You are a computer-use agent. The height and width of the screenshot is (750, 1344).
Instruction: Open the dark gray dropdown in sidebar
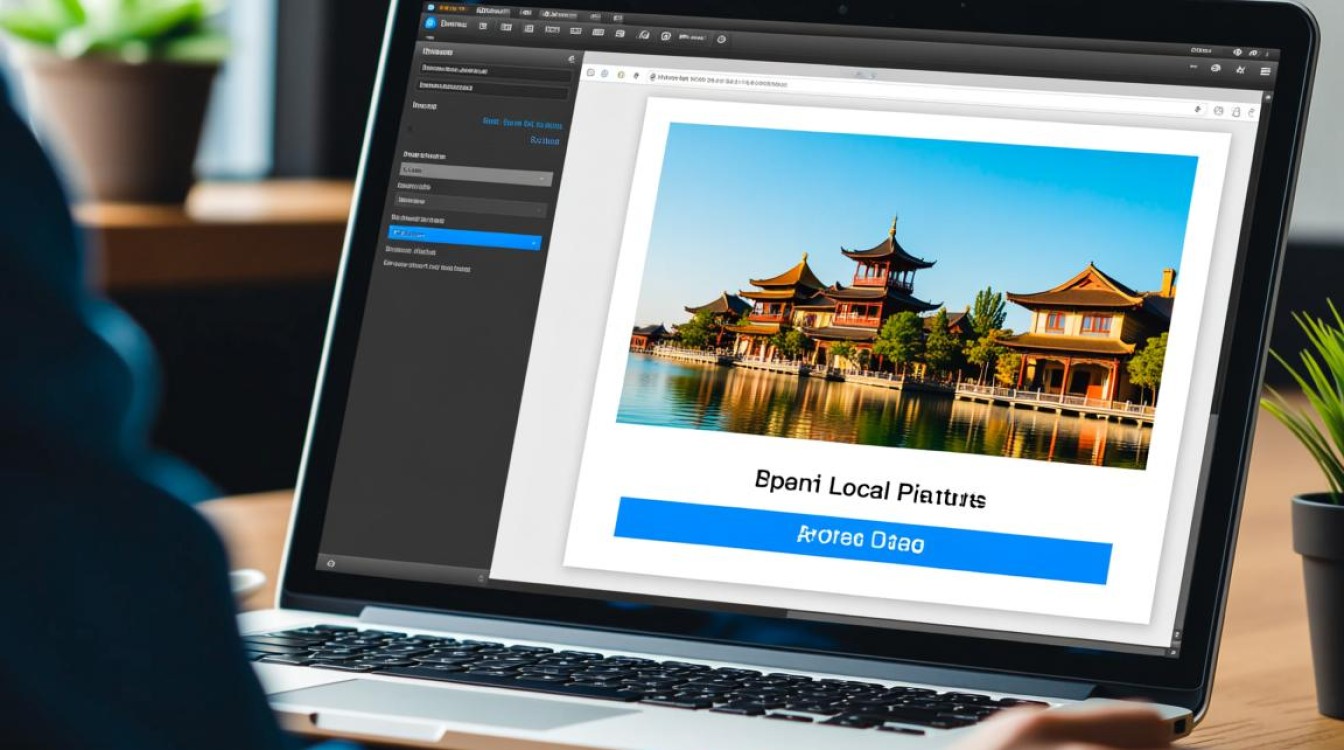pyautogui.click(x=472, y=208)
